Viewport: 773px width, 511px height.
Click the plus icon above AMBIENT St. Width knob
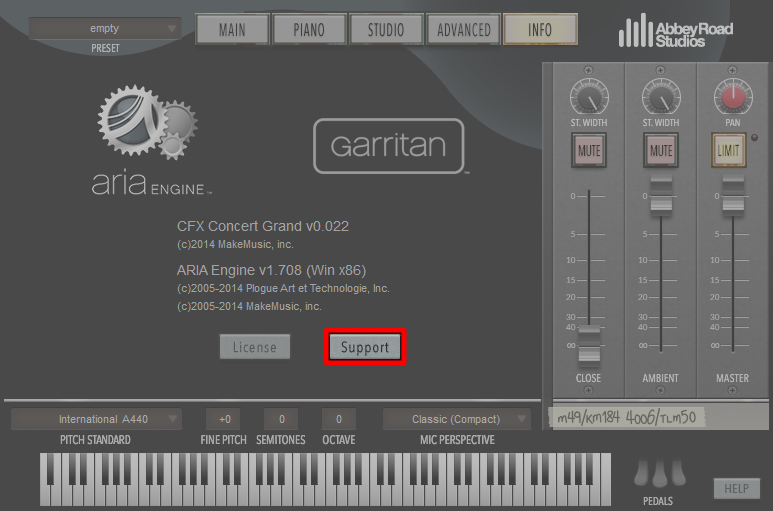661,70
